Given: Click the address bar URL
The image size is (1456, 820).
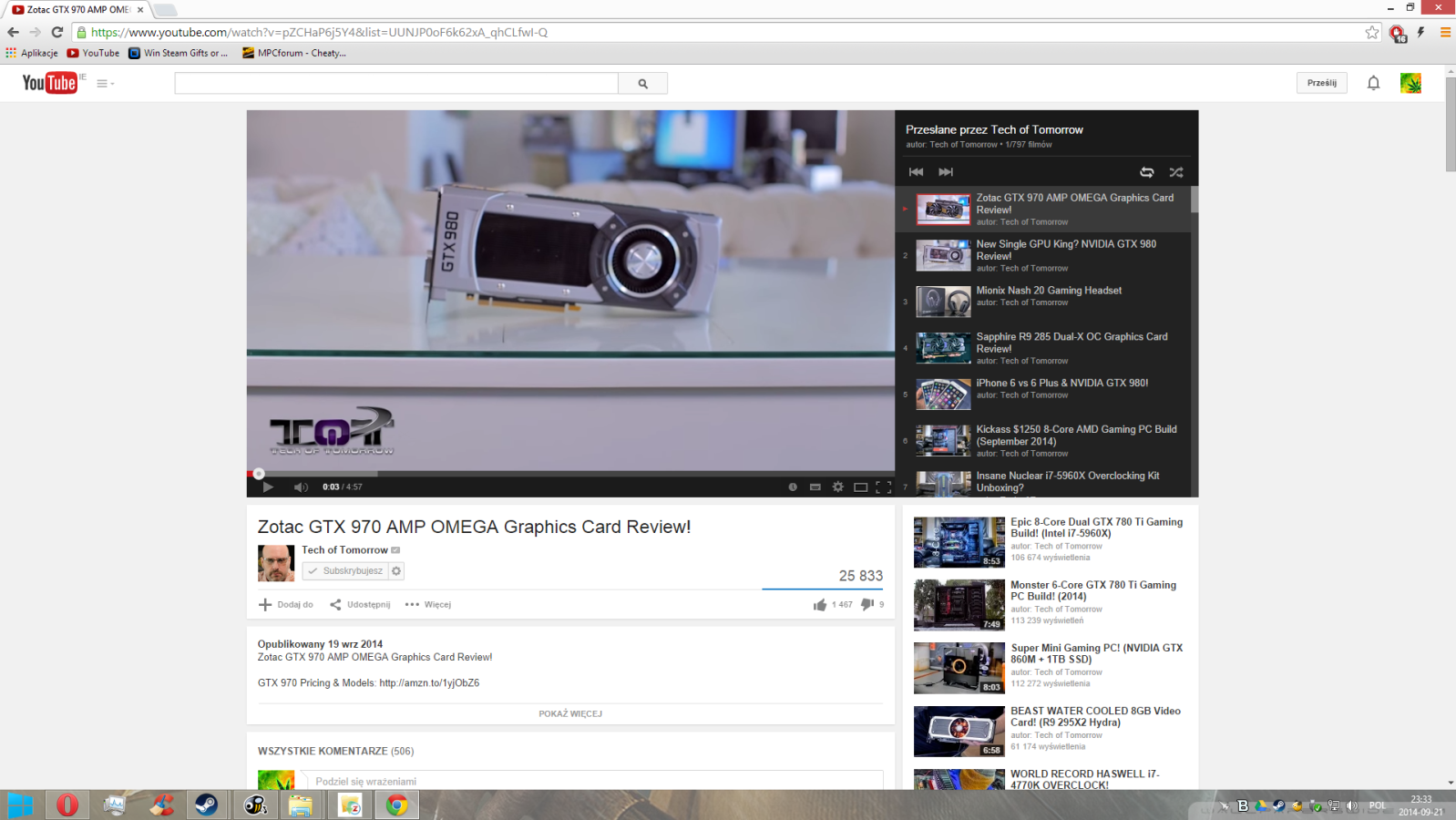Looking at the screenshot, I should click(x=319, y=32).
